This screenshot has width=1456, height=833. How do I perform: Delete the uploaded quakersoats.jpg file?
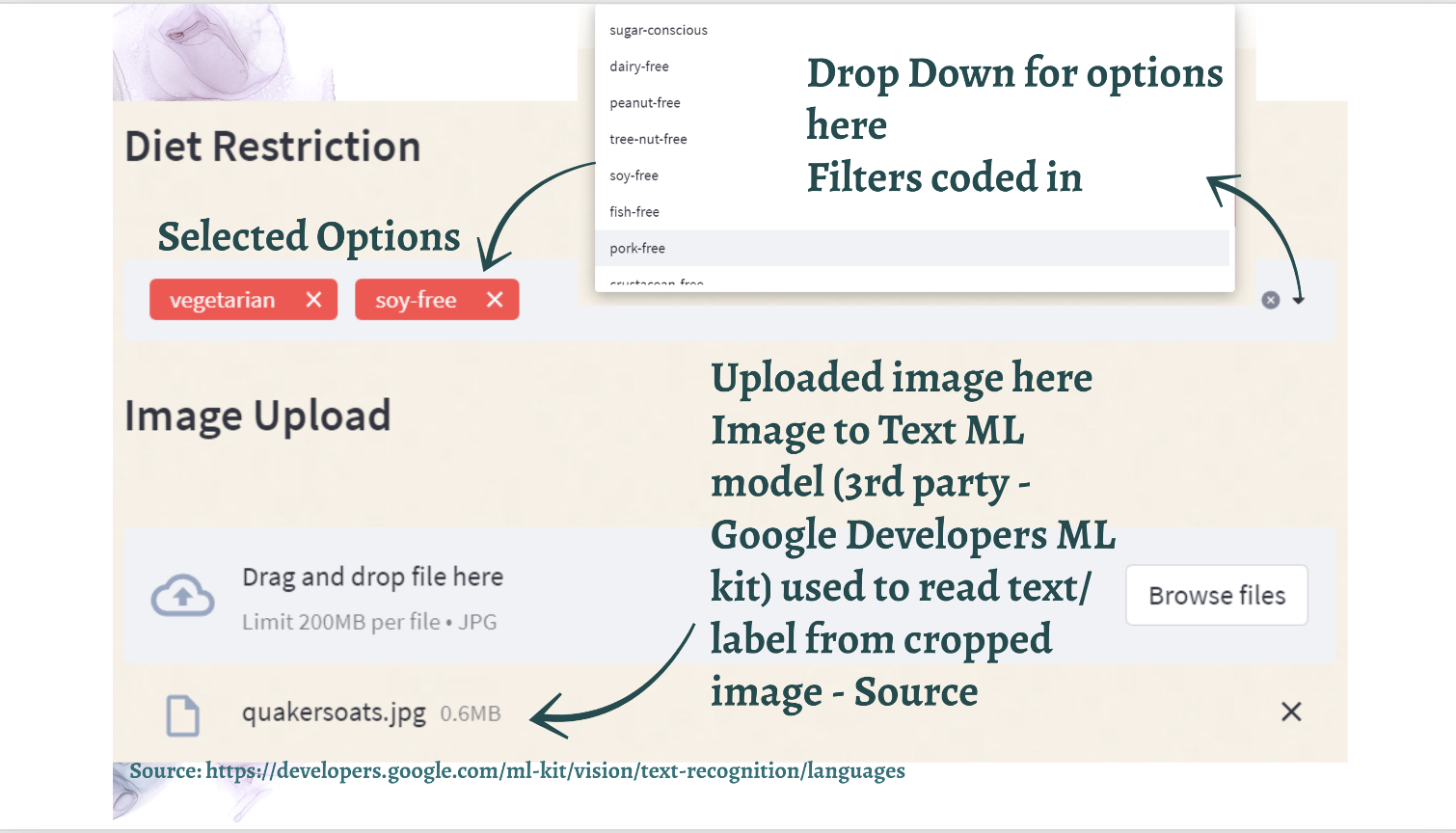click(1291, 712)
